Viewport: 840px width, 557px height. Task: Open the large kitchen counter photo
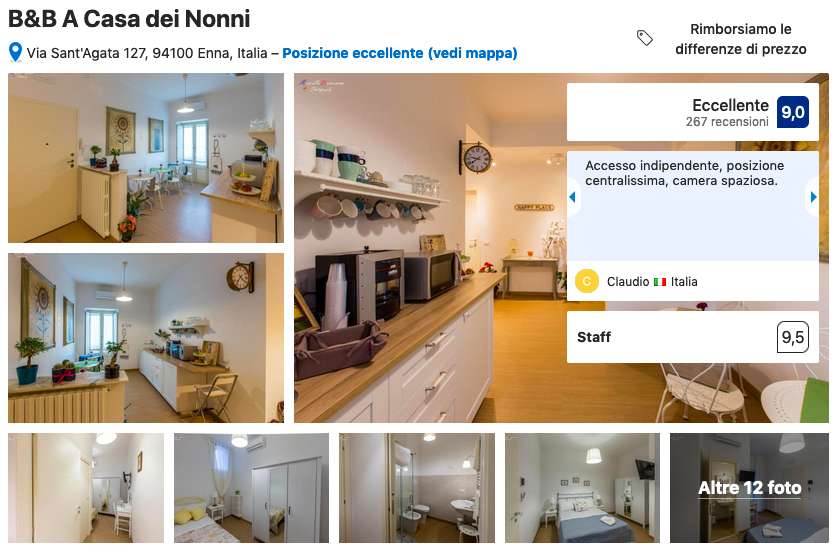(x=430, y=248)
